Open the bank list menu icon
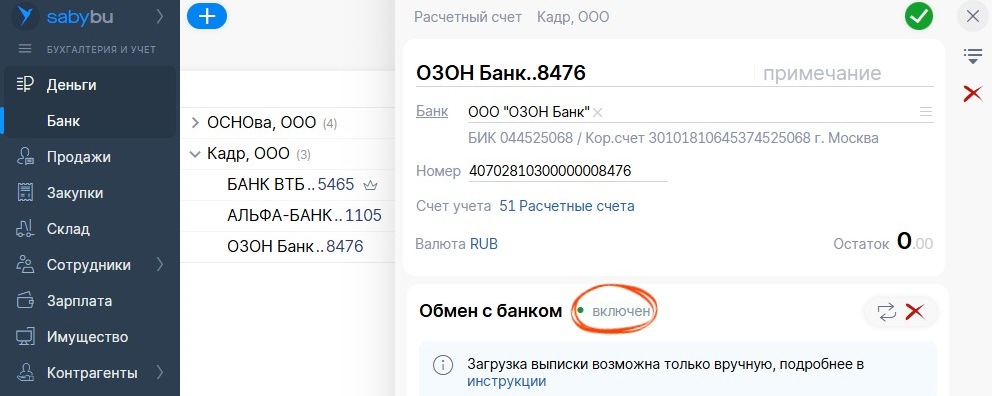992x396 pixels. (926, 112)
